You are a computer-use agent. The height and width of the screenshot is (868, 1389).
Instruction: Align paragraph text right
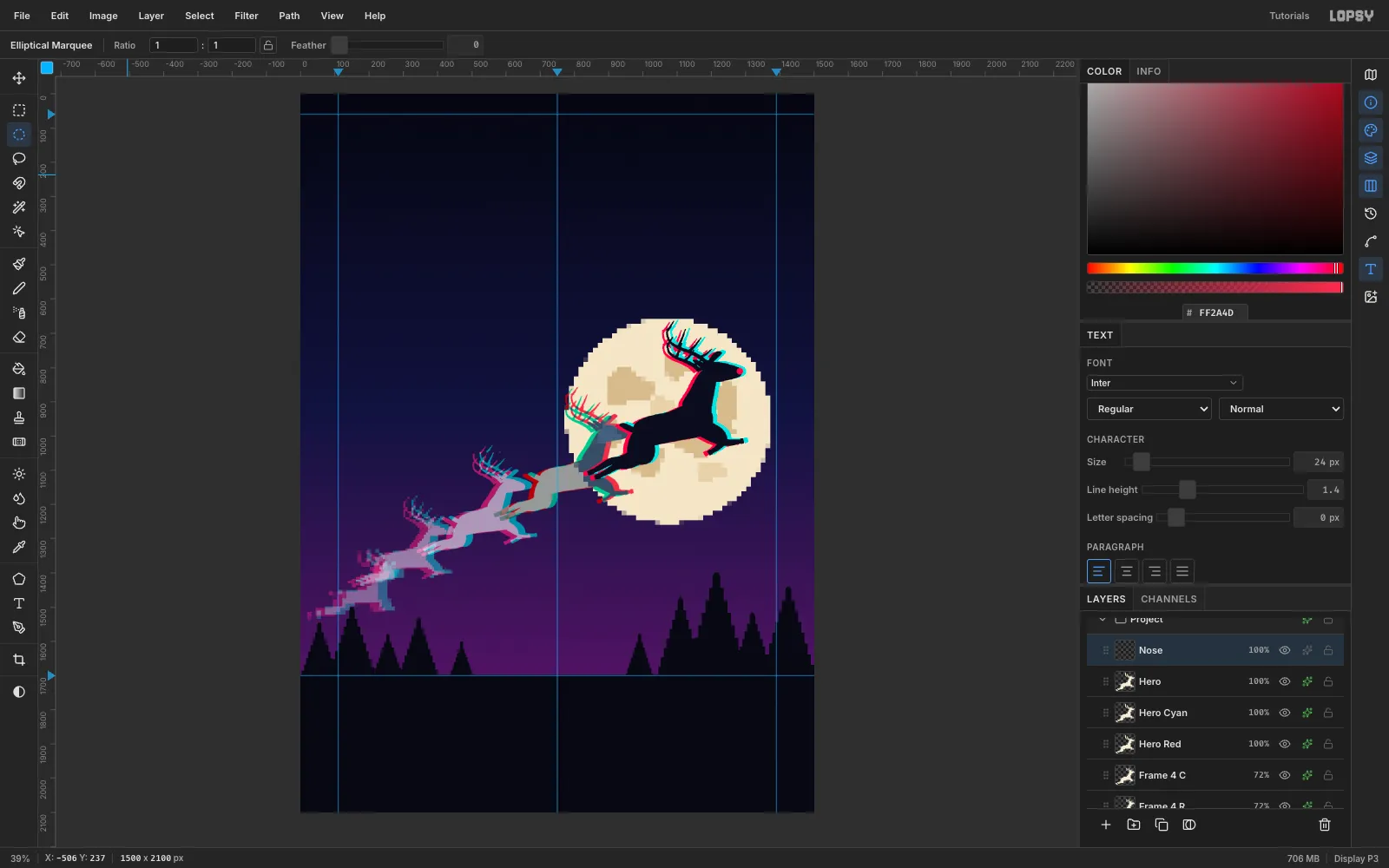(1154, 571)
